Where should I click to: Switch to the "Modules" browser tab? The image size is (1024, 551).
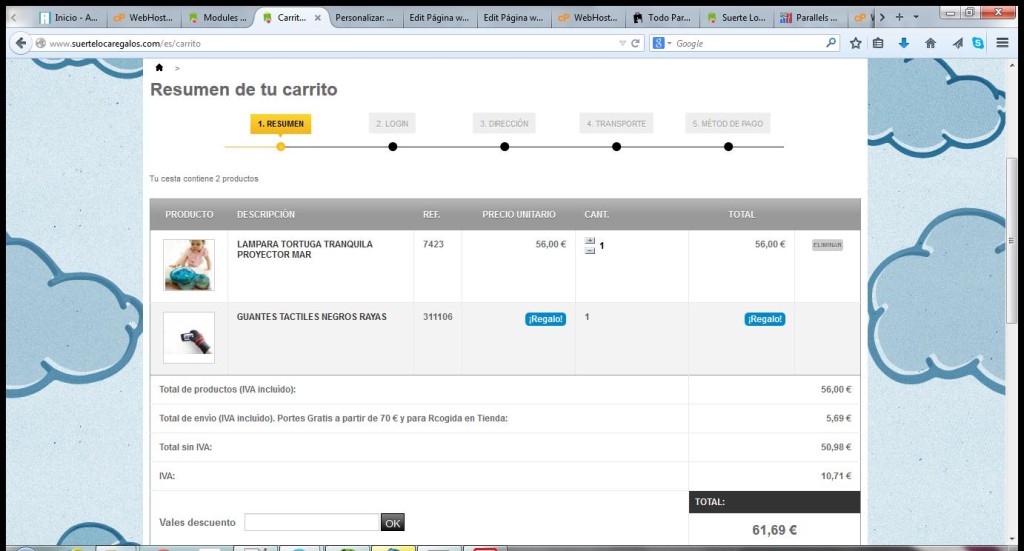pyautogui.click(x=218, y=17)
